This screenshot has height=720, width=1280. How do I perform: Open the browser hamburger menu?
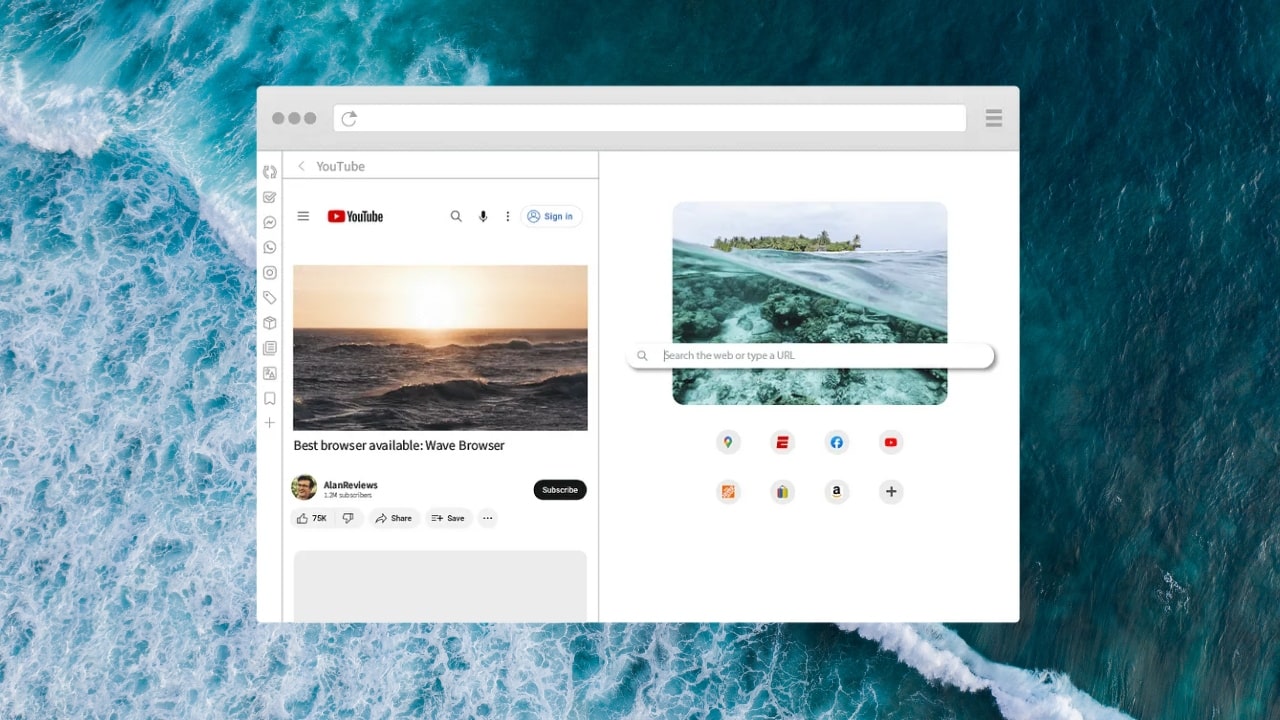pos(994,118)
